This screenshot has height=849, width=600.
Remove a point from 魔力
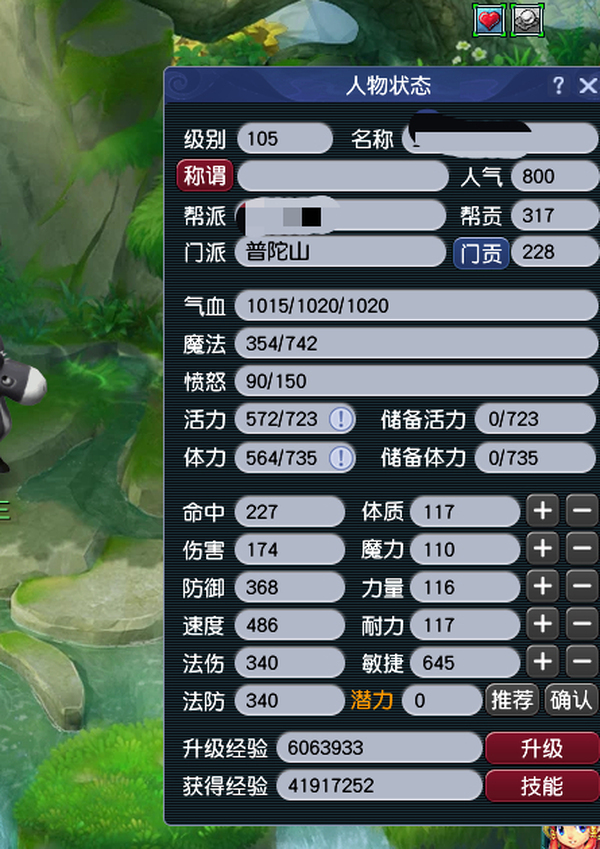point(582,548)
